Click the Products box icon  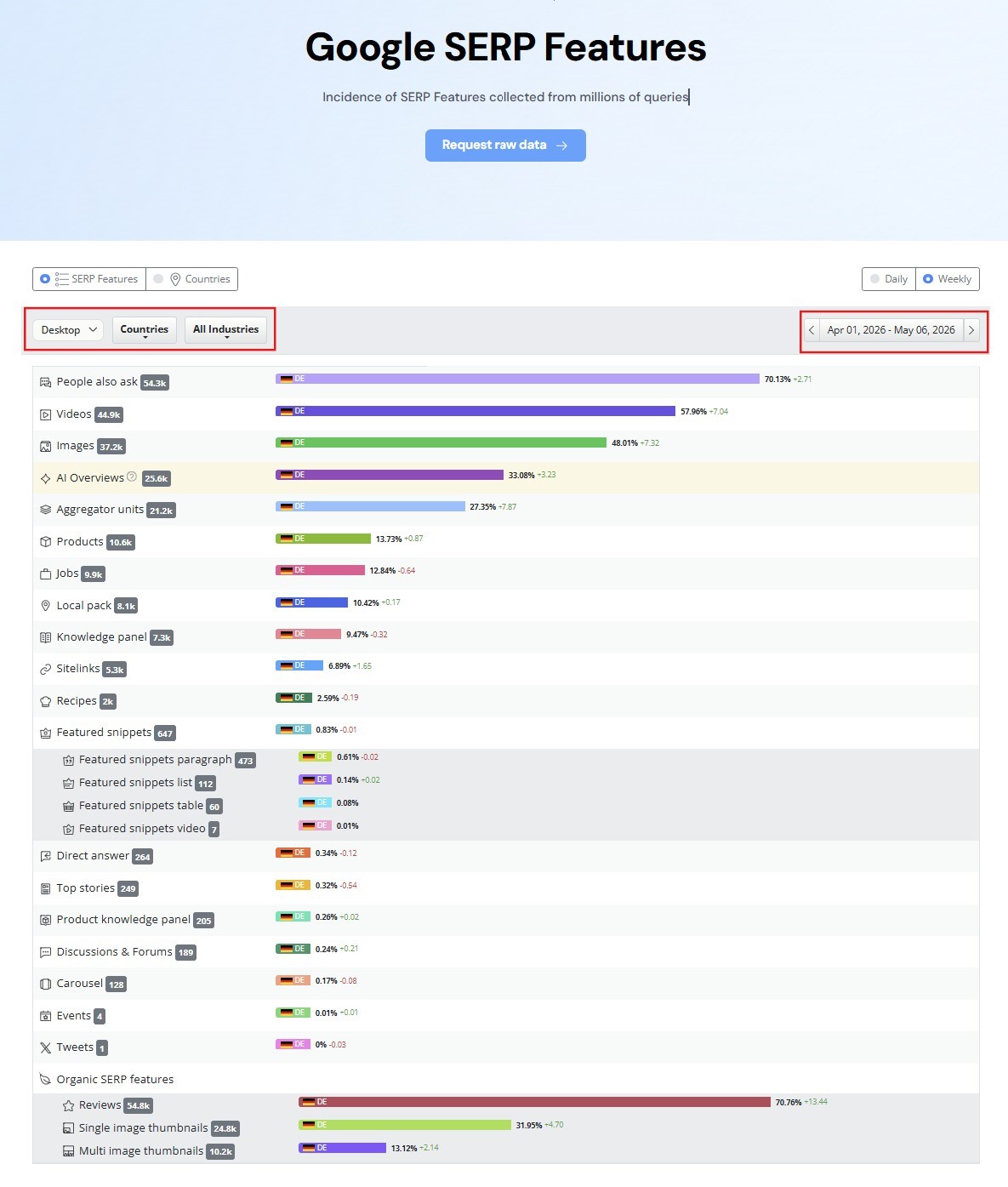pyautogui.click(x=45, y=543)
